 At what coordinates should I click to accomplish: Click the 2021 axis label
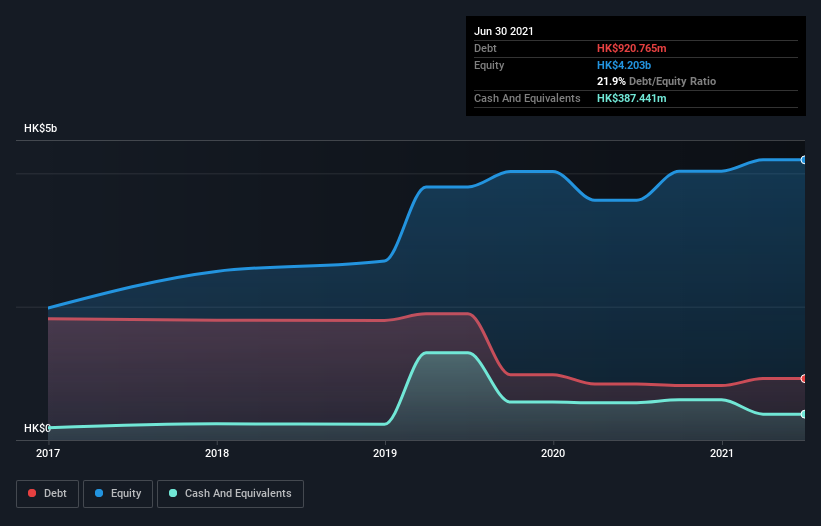(722, 453)
